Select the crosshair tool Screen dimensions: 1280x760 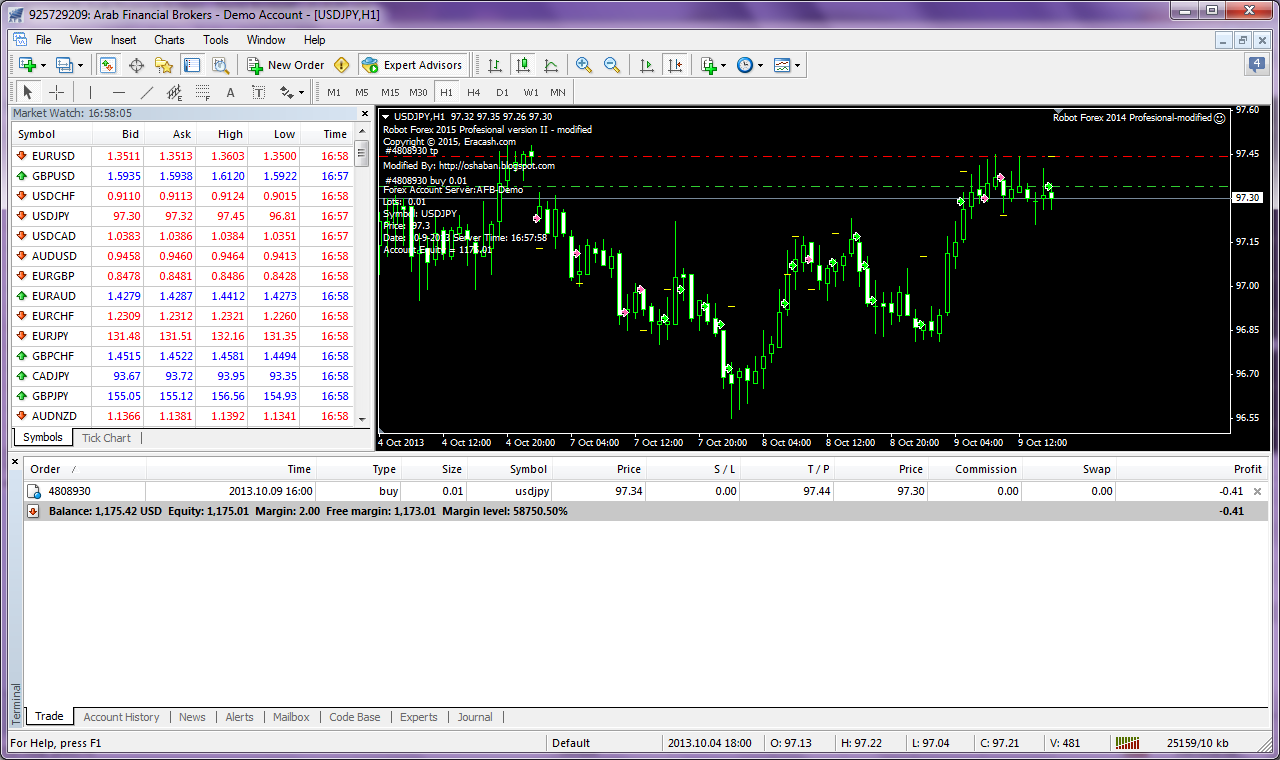(57, 92)
